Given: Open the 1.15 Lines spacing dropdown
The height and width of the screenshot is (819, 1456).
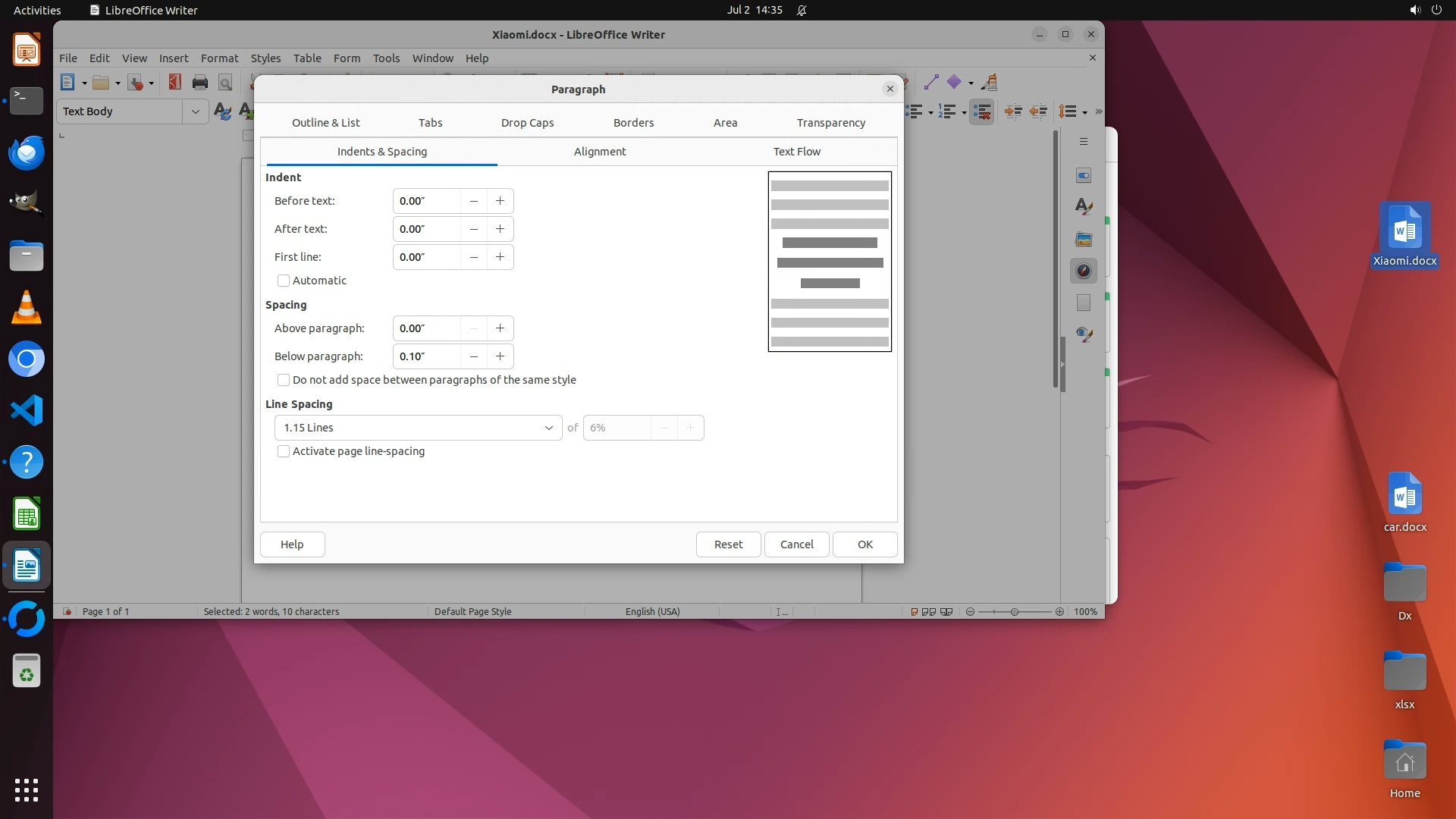Looking at the screenshot, I should tap(418, 428).
